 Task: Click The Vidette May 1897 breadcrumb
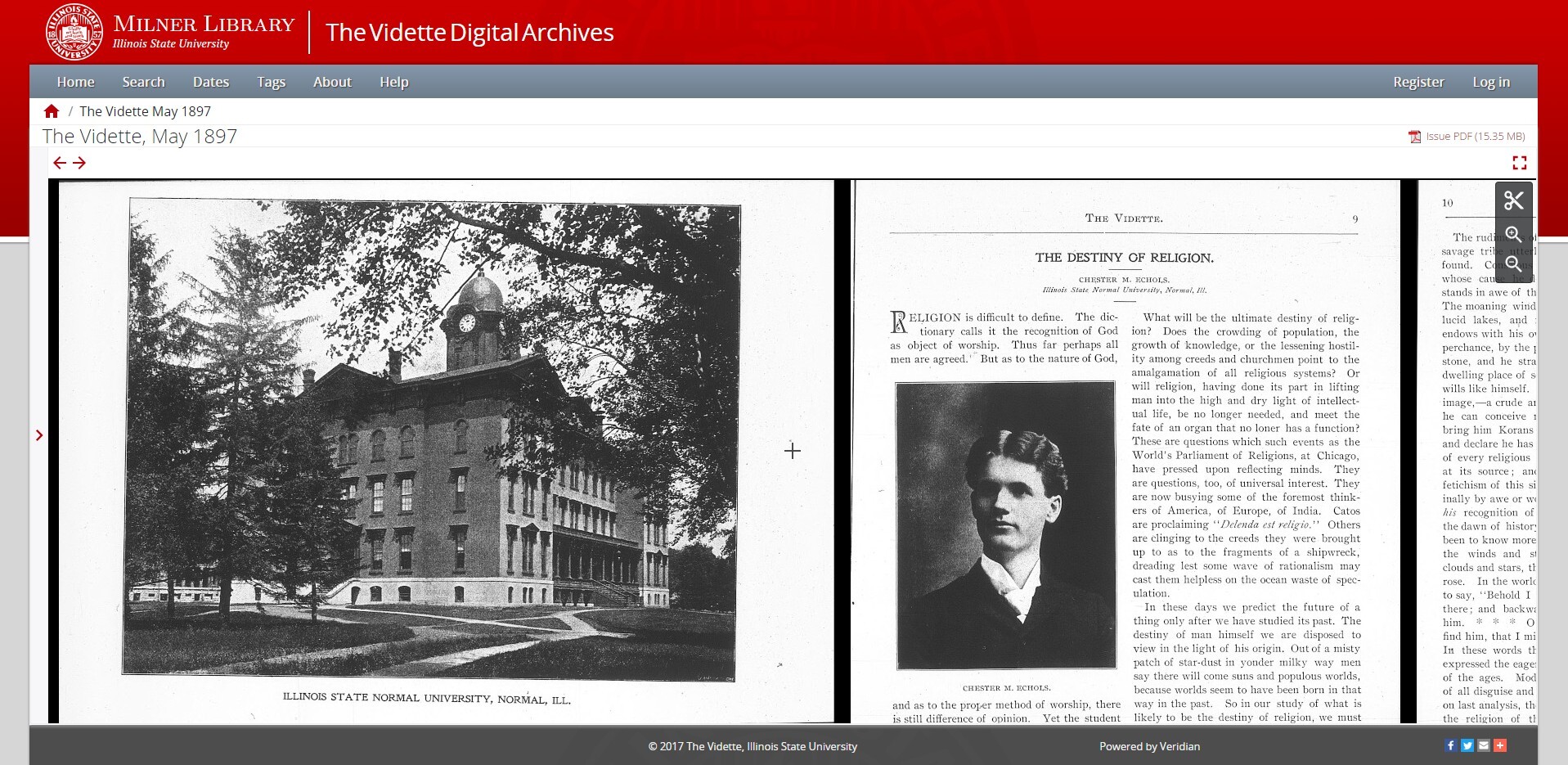(x=146, y=111)
